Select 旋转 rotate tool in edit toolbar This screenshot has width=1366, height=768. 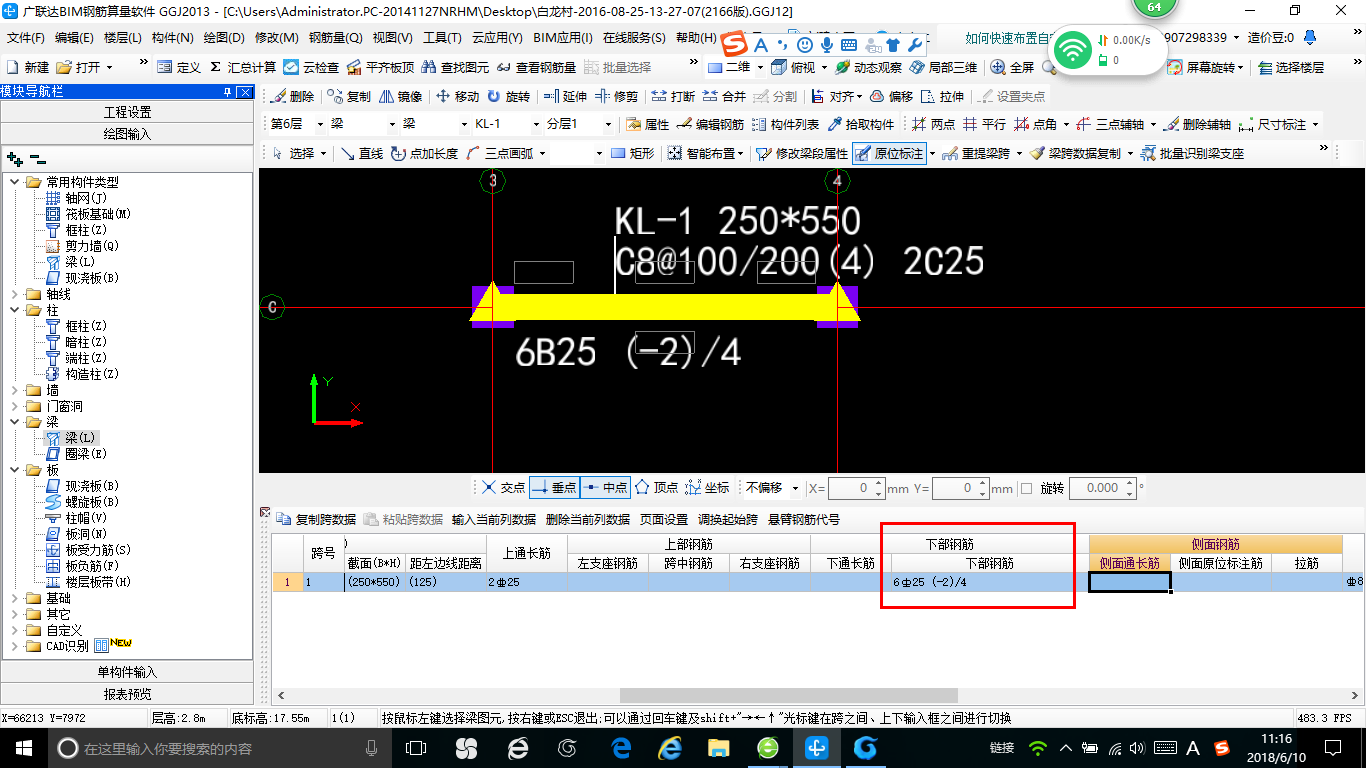click(x=508, y=96)
